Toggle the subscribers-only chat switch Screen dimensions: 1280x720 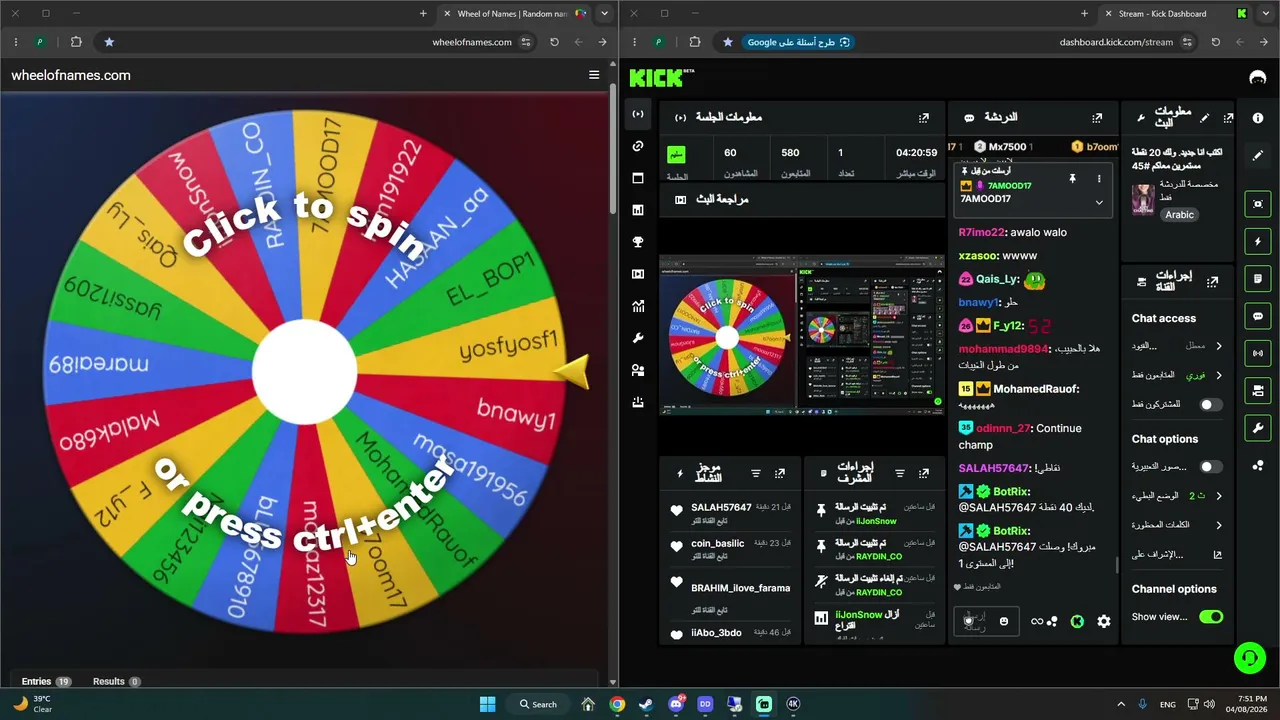point(1211,405)
